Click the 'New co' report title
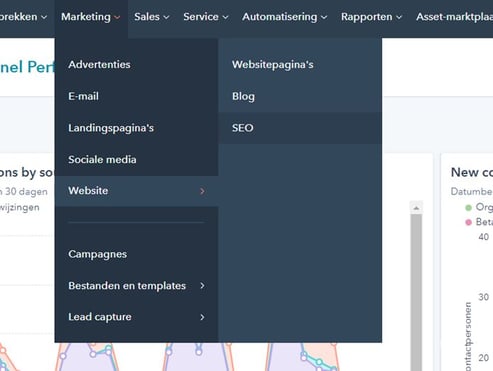Image resolution: width=493 pixels, height=371 pixels. tap(472, 172)
